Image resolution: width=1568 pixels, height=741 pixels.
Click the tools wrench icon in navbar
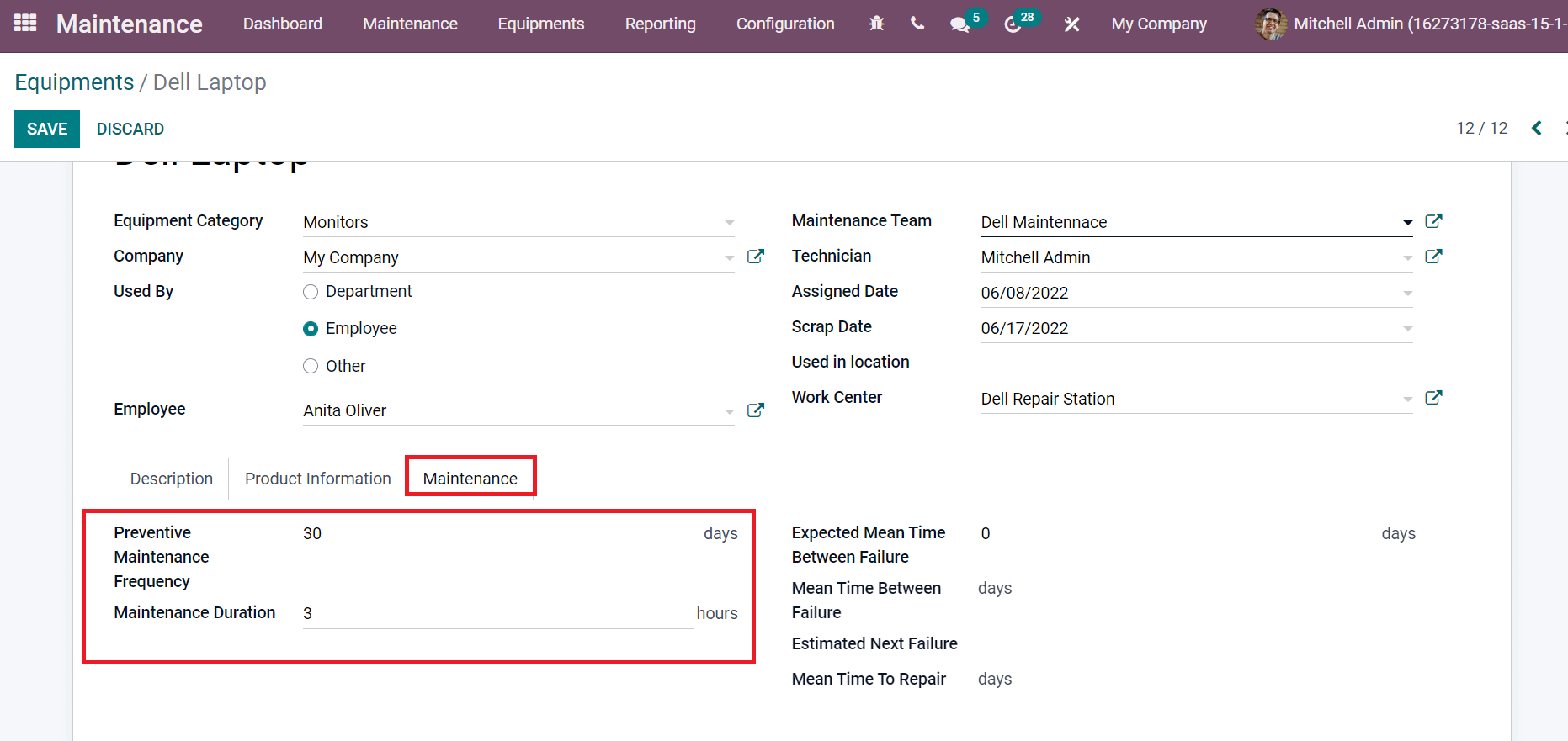[x=1071, y=24]
